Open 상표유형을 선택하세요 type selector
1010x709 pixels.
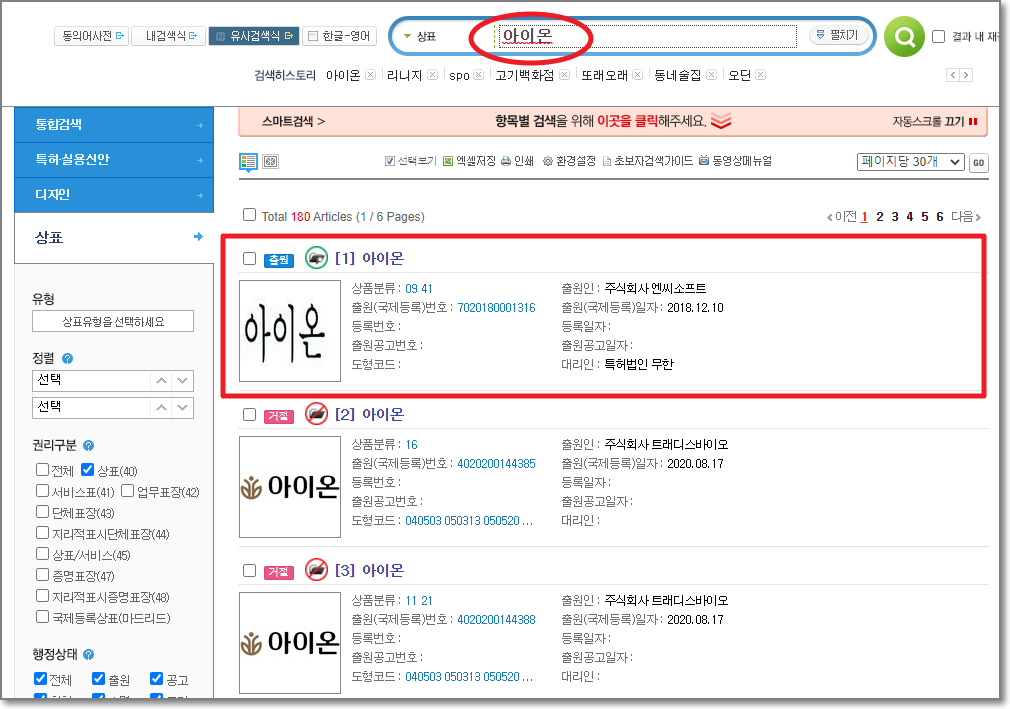[113, 321]
